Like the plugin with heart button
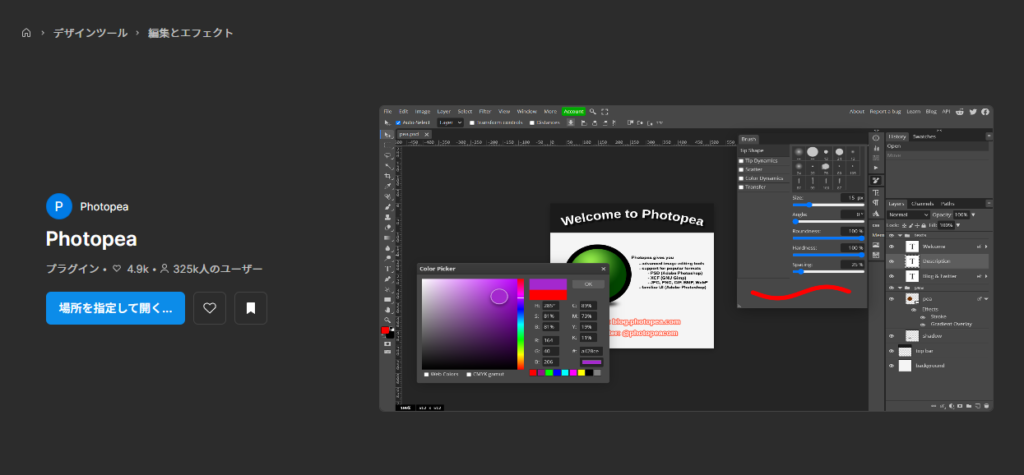This screenshot has height=475, width=1024. coord(210,308)
